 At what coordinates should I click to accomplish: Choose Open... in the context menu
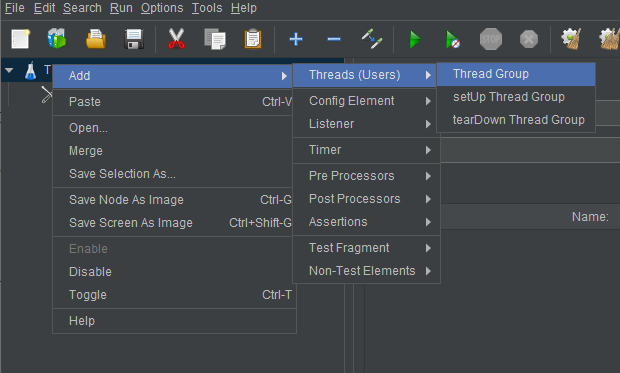click(173, 128)
